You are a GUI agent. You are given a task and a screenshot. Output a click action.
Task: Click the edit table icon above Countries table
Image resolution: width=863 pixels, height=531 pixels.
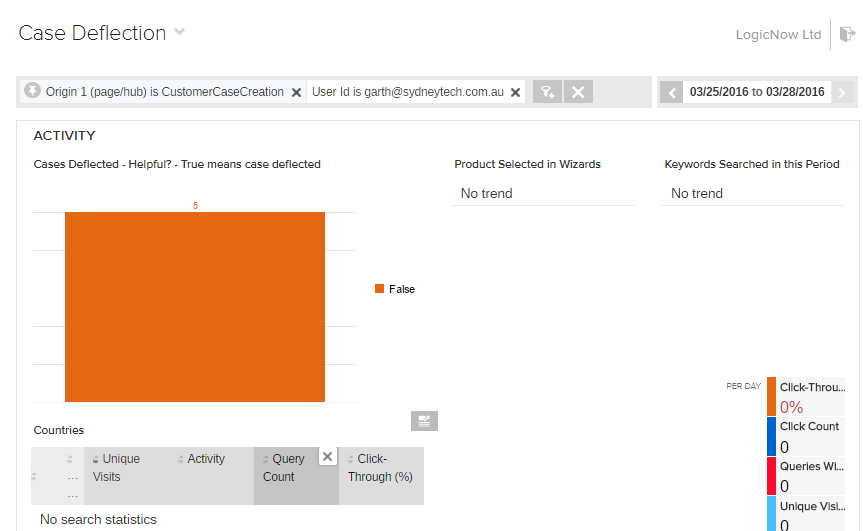(x=424, y=421)
